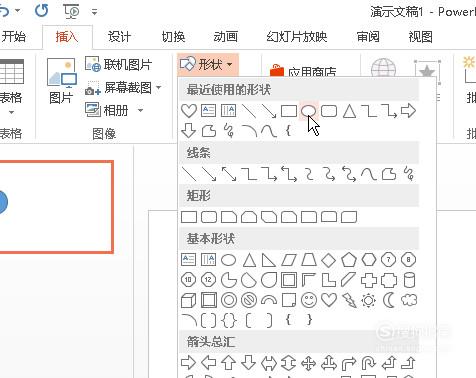Viewport: 476px width, 378px height.
Task: Choose the trapezoid basic shape
Action: [x=309, y=260]
